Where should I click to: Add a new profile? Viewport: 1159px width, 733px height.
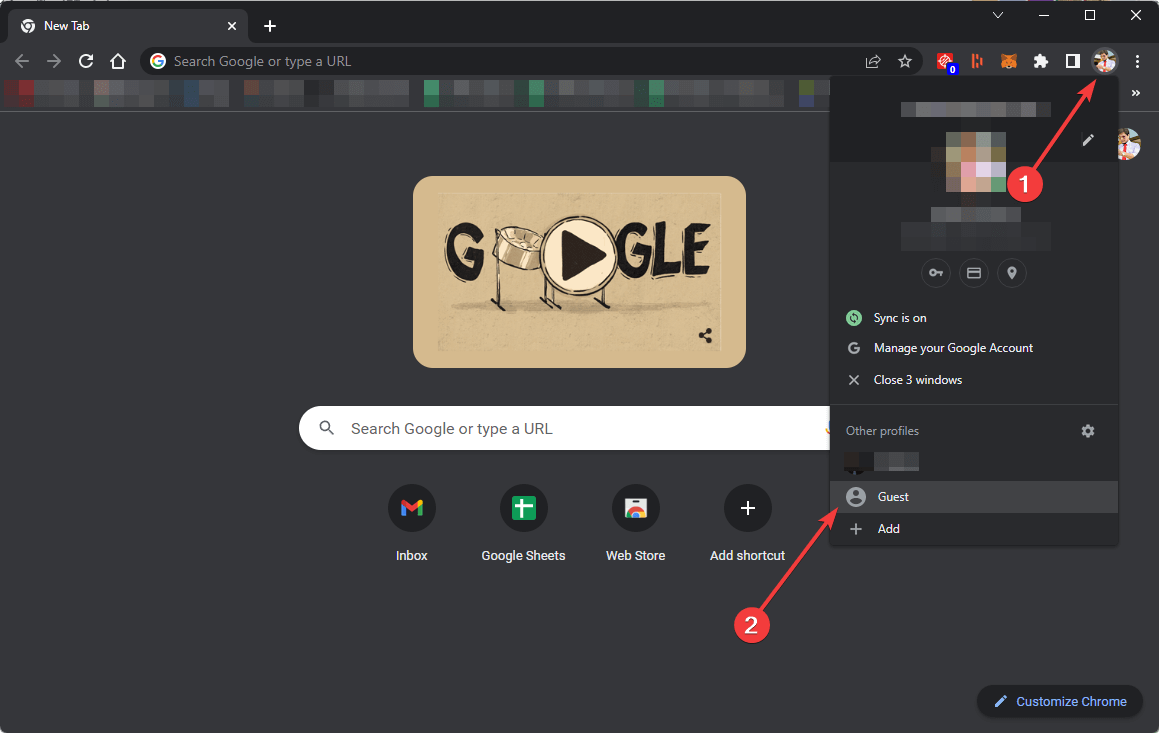pos(974,529)
